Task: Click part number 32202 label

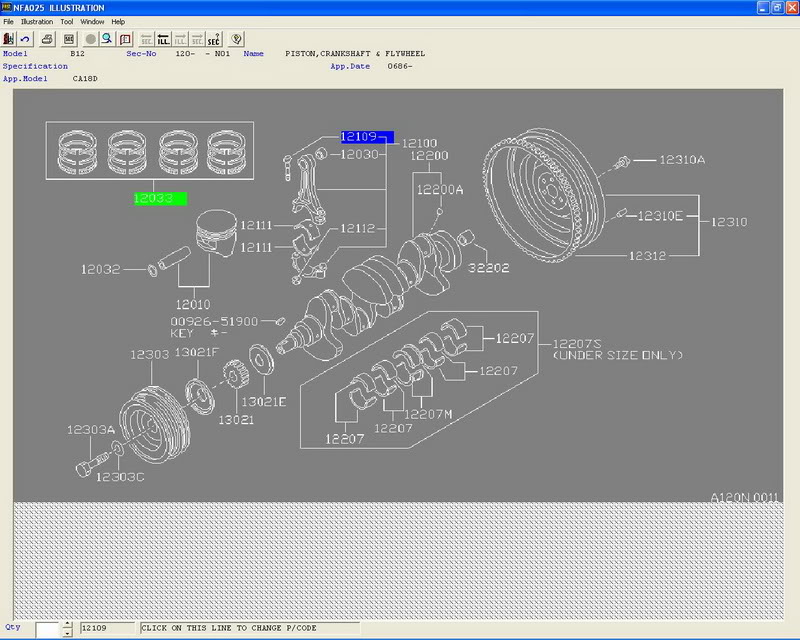Action: pyautogui.click(x=489, y=268)
